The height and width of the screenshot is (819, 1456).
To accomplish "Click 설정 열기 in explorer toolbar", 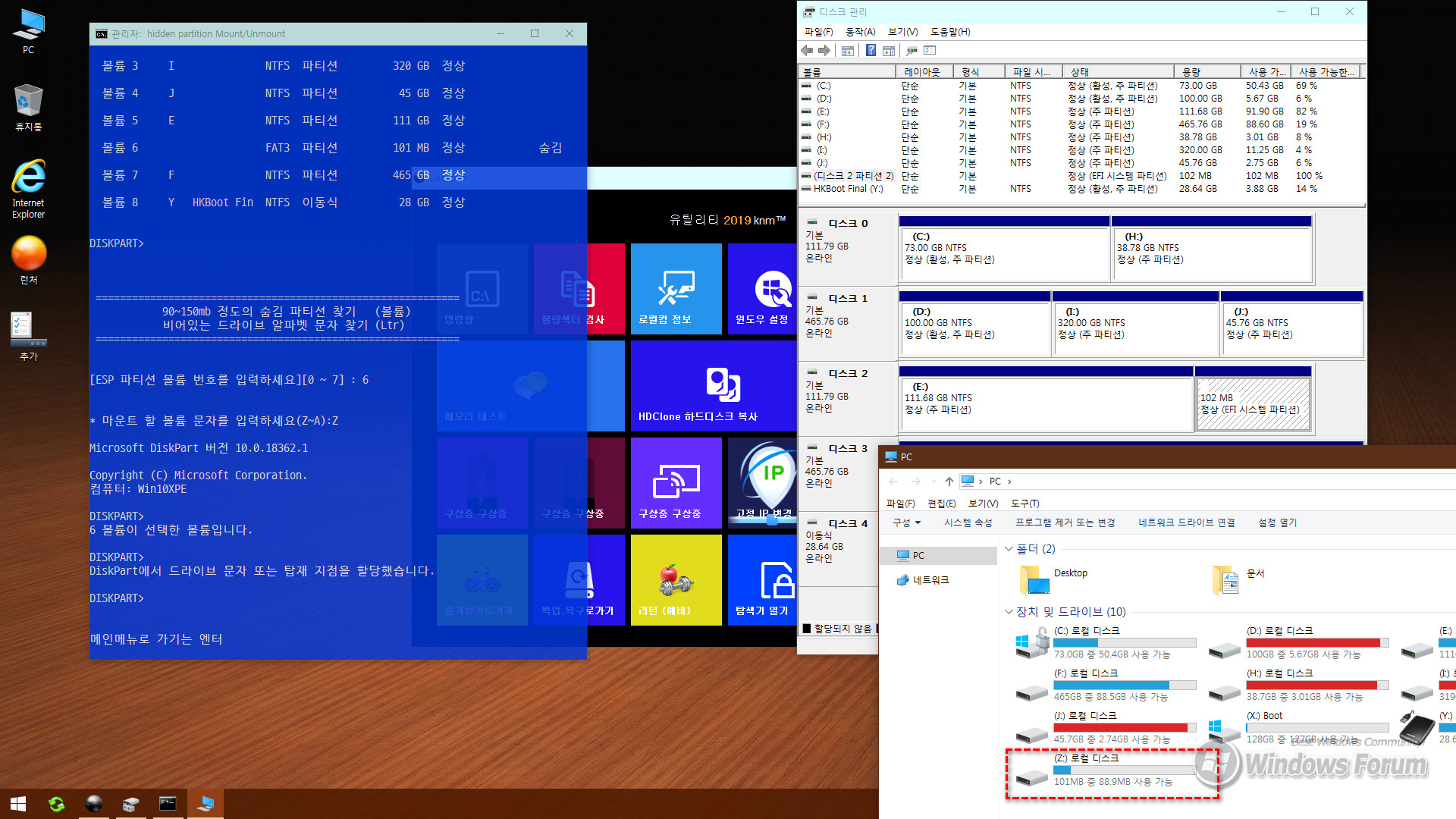I will pyautogui.click(x=1277, y=522).
